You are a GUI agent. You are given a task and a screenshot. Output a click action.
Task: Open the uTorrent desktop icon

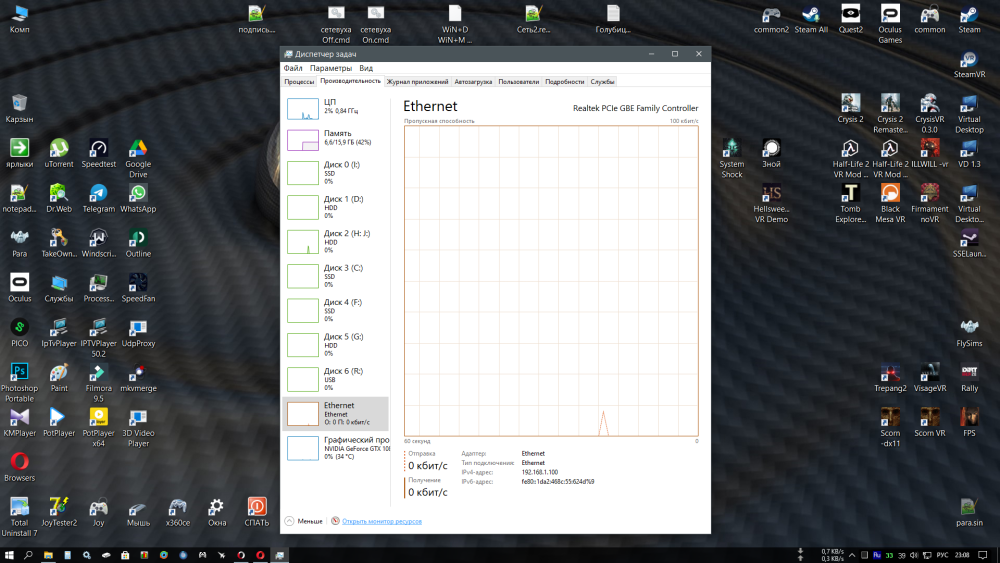[59, 149]
